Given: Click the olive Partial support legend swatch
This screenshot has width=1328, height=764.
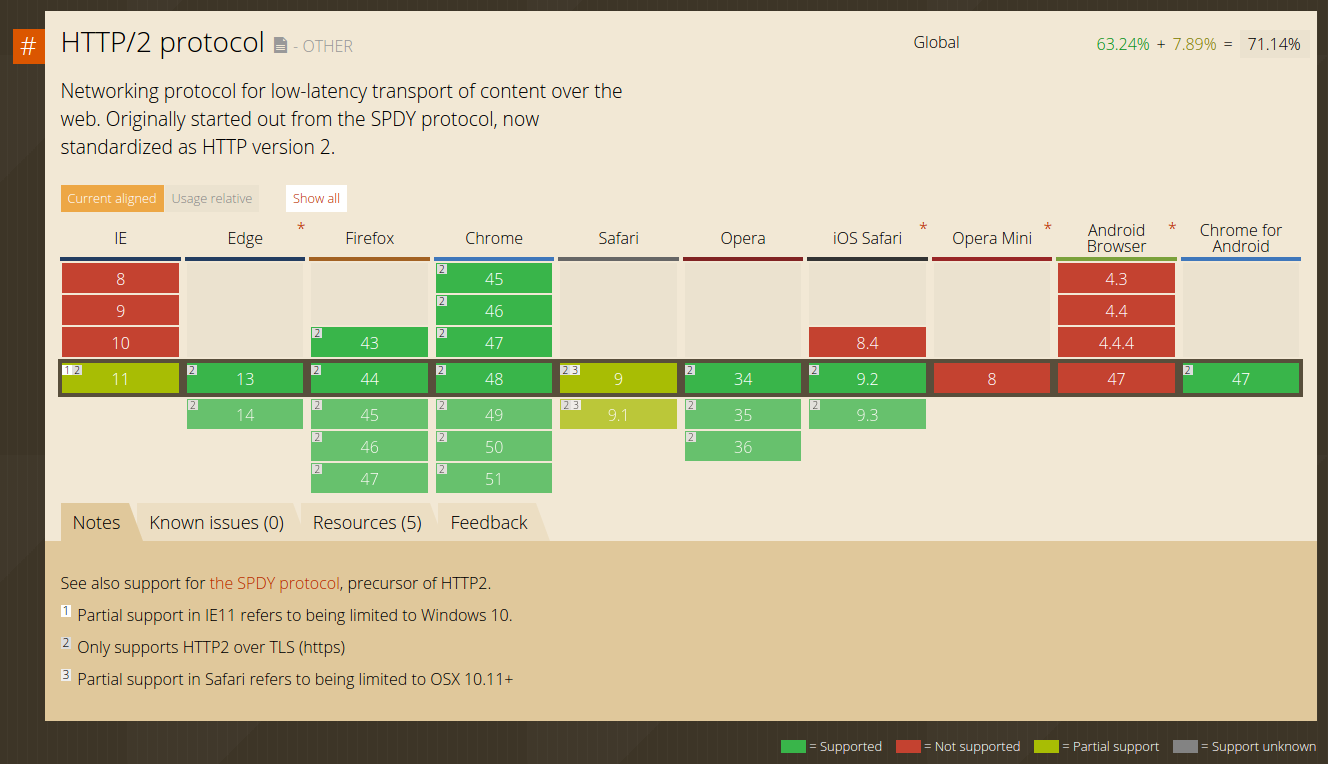Looking at the screenshot, I should click(1046, 746).
